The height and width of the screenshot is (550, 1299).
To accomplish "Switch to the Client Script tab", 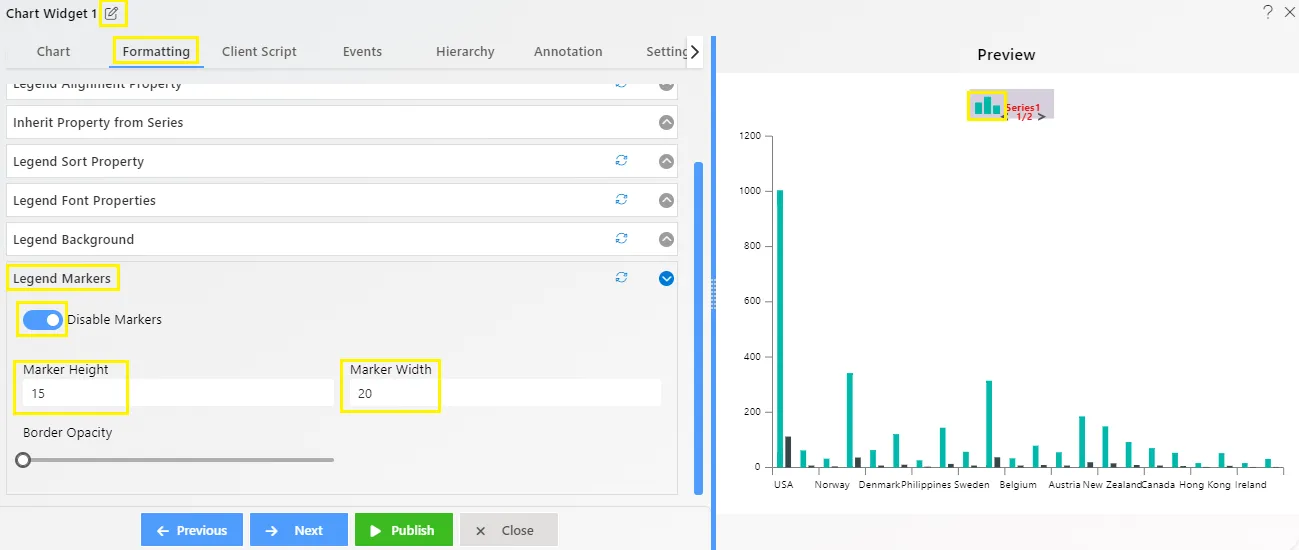I will (x=259, y=52).
